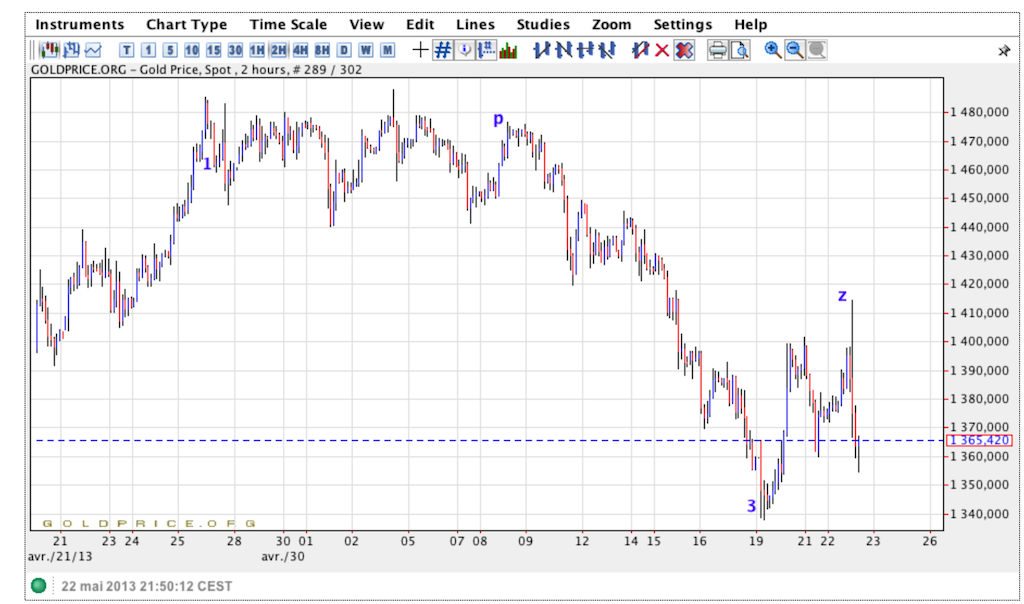Click the 1 365,420 price label
The image size is (1024, 604).
980,440
